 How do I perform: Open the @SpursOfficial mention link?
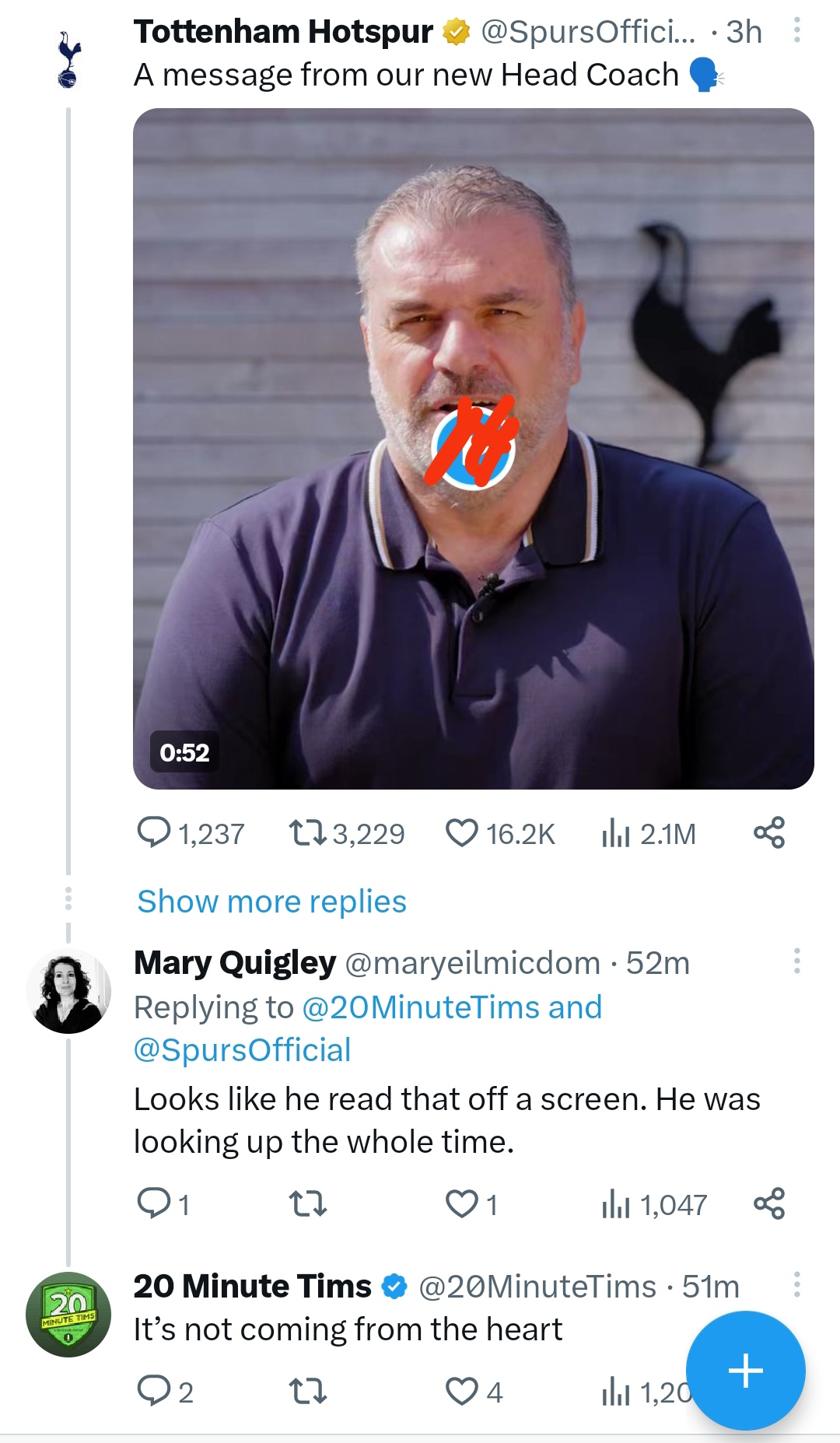242,1050
